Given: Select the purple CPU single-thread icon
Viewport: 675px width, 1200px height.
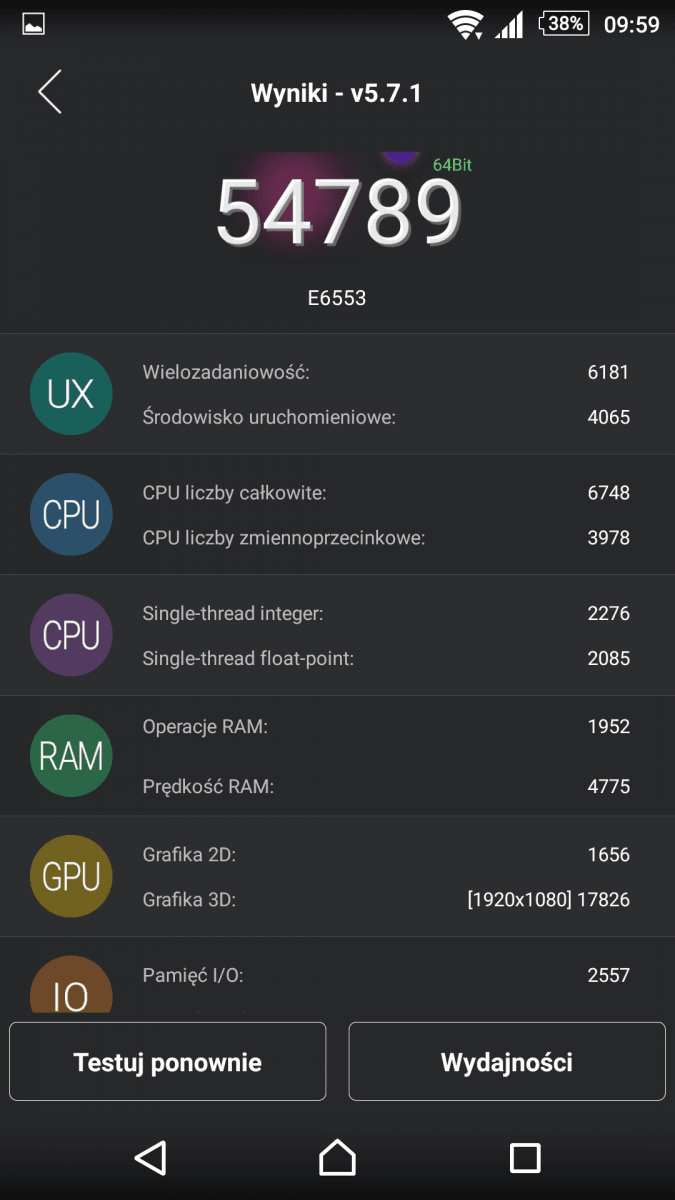Looking at the screenshot, I should pyautogui.click(x=71, y=635).
